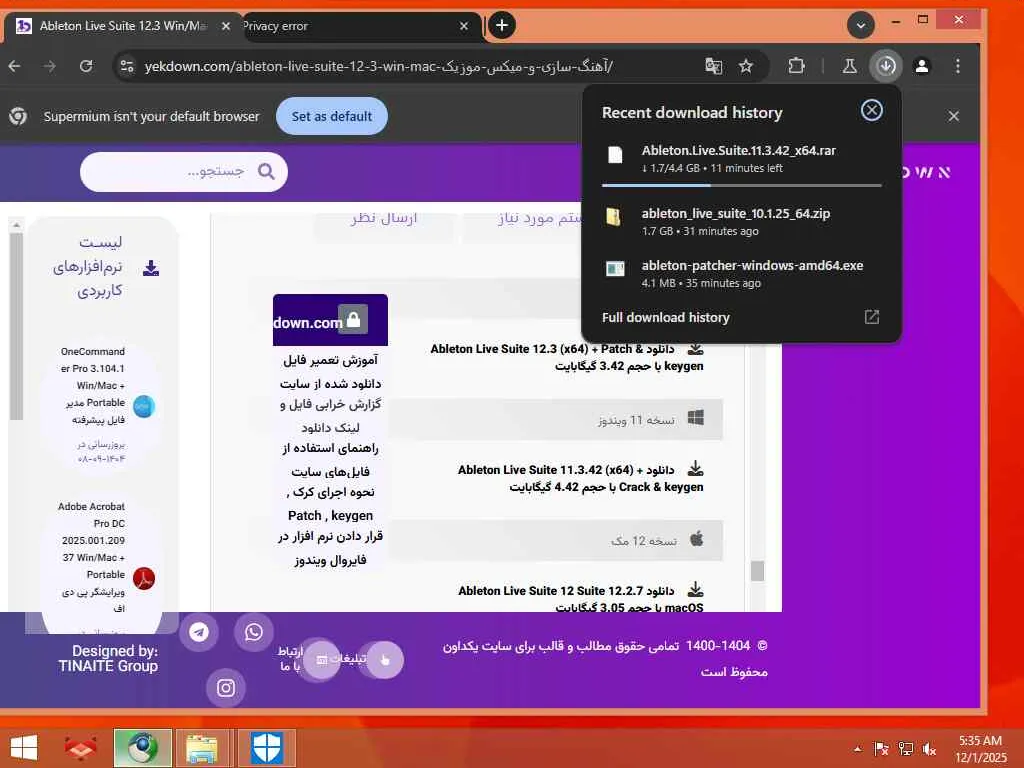Open the profile avatar menu
This screenshot has width=1024, height=768.
click(x=921, y=66)
